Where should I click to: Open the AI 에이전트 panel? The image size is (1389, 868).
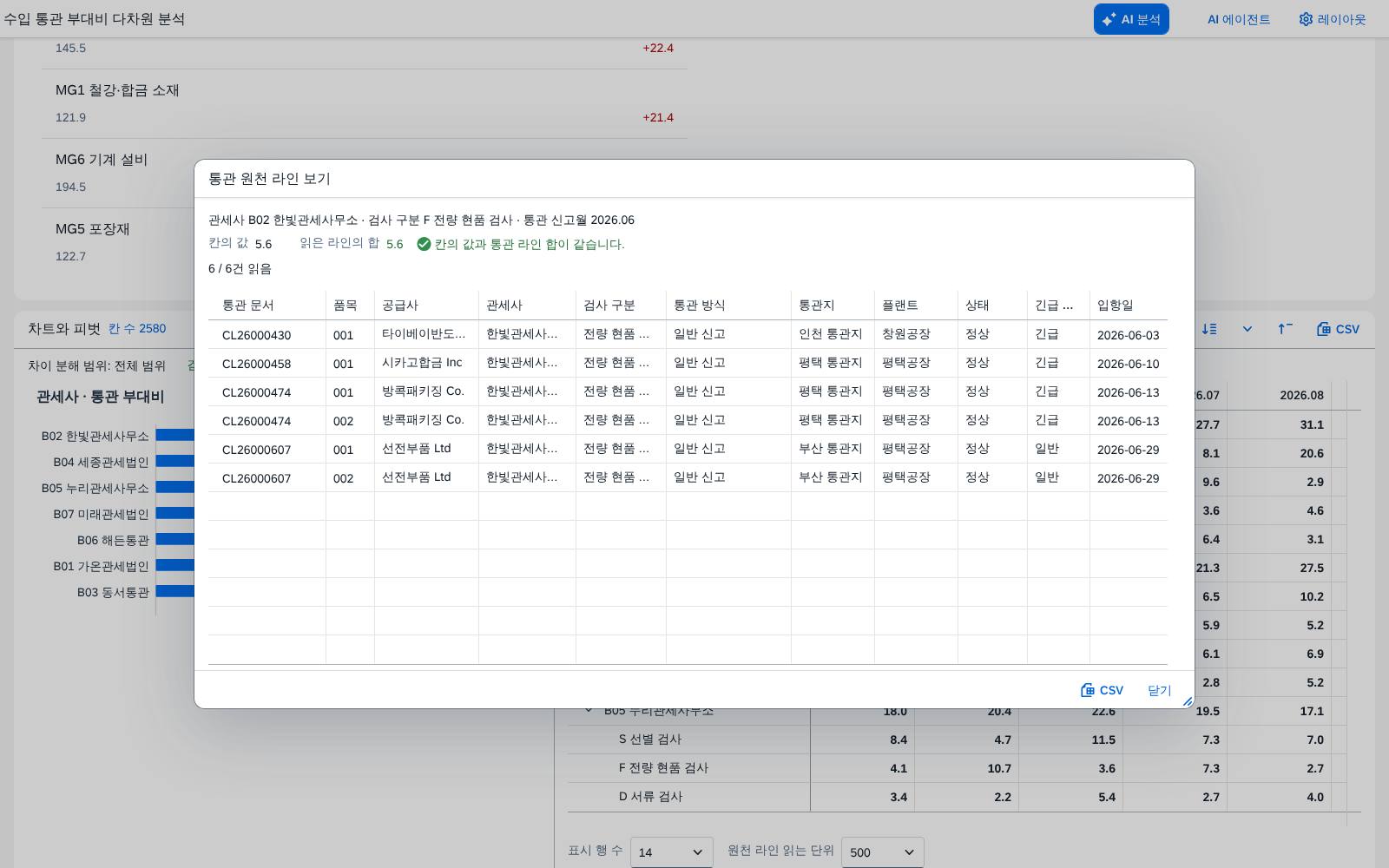coord(1239,19)
